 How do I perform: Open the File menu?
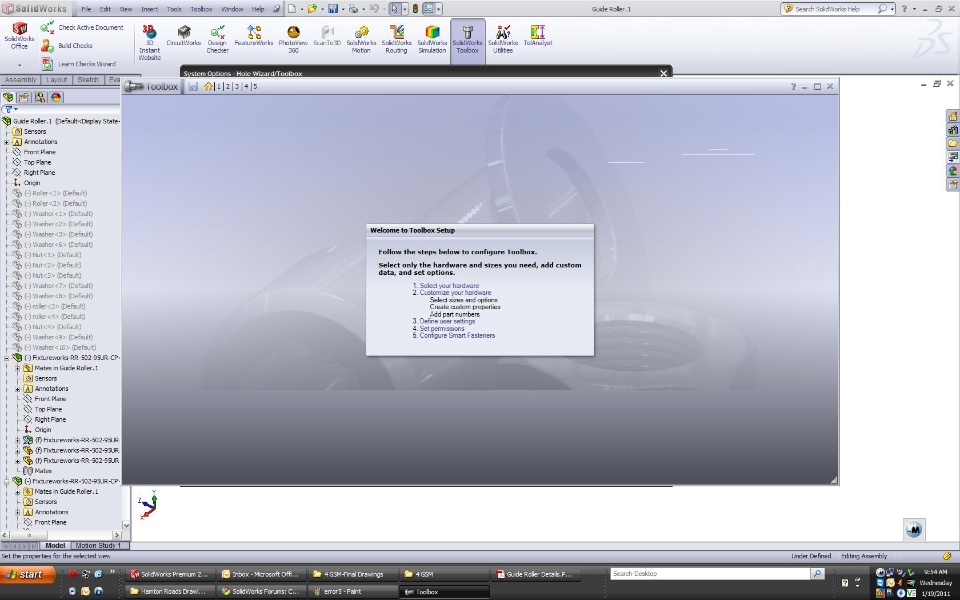pos(86,9)
